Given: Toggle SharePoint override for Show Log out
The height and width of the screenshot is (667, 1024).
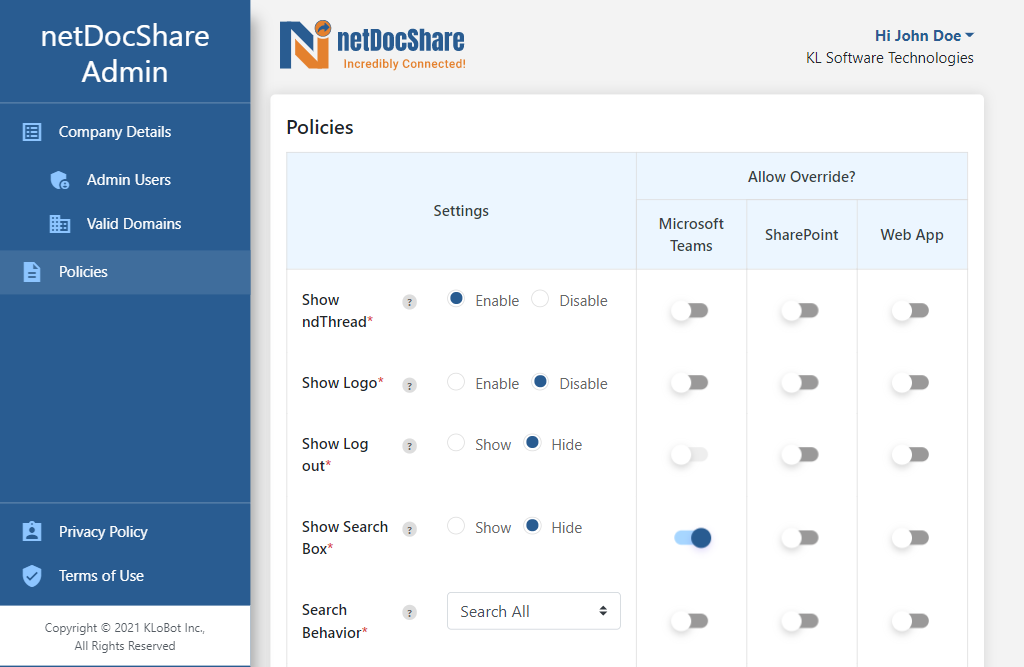Looking at the screenshot, I should click(800, 454).
